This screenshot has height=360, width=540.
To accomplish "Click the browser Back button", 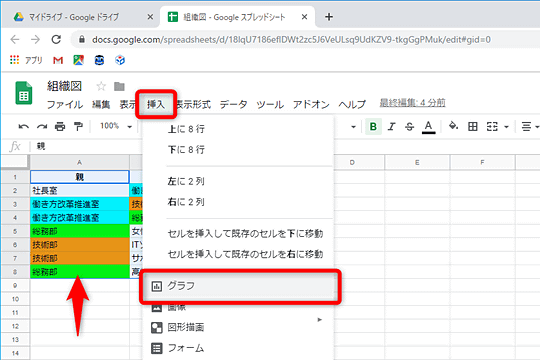I will pyautogui.click(x=15, y=40).
